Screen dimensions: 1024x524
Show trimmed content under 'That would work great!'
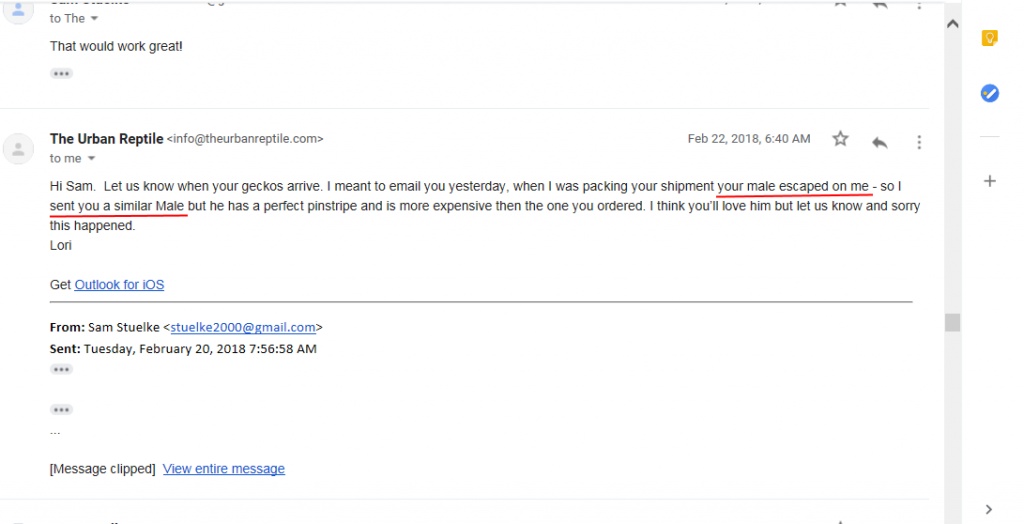[61, 73]
